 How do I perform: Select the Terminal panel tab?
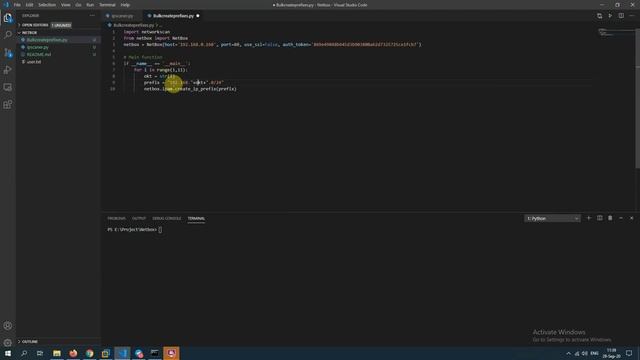pos(196,218)
